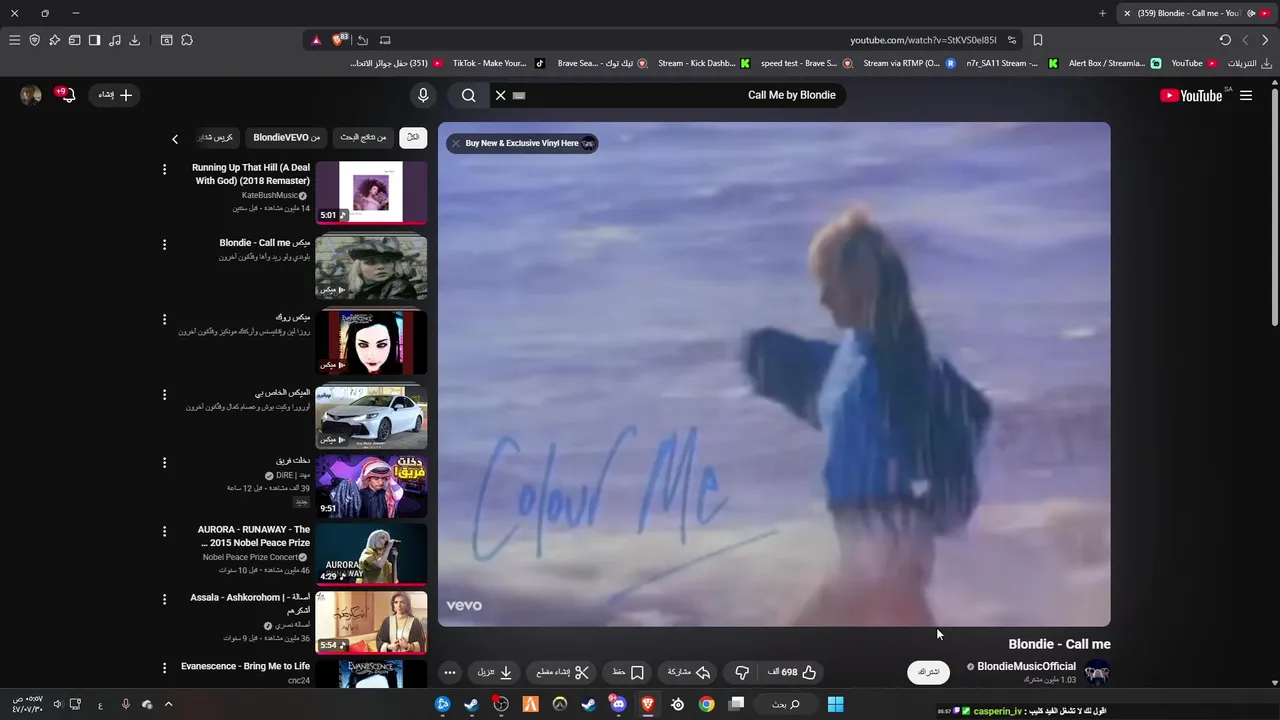
Task: Close the Buy New & Exclusive Vinyl card
Action: point(455,143)
